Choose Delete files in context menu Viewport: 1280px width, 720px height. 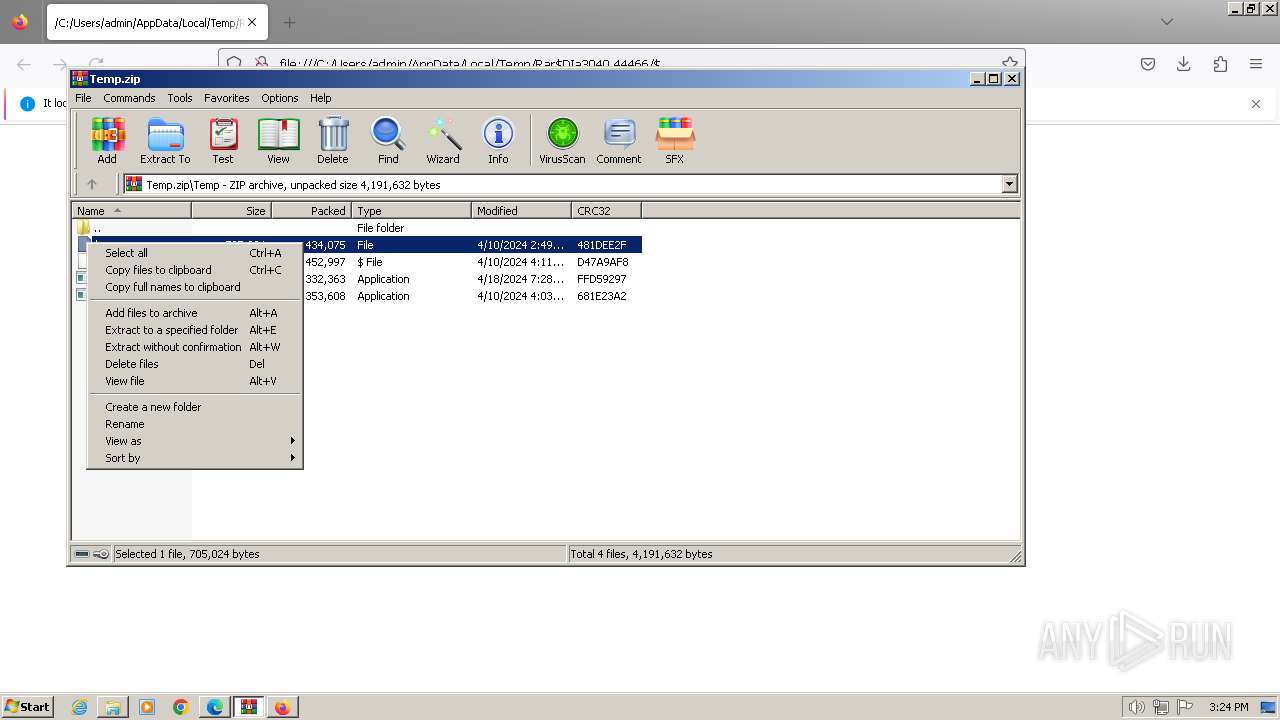[195, 364]
